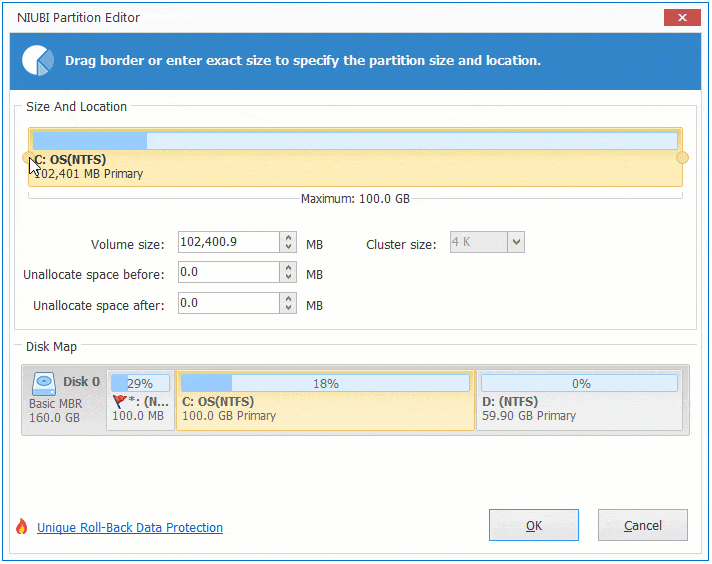Decrease Unallocate space after value
The height and width of the screenshot is (564, 712).
pos(288,308)
